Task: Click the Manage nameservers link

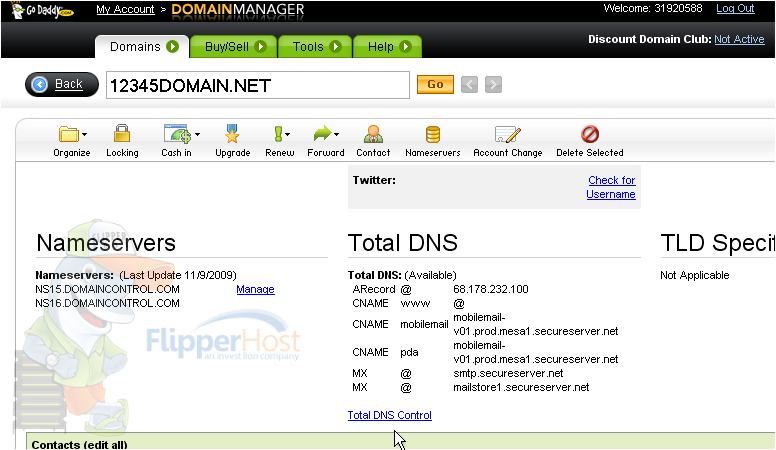Action: (255, 289)
